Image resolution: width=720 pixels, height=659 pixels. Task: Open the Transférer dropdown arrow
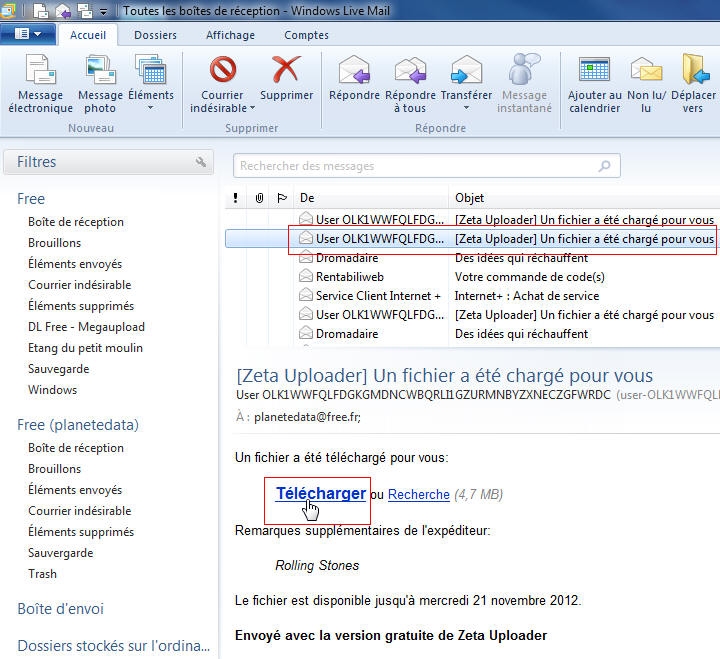click(466, 108)
